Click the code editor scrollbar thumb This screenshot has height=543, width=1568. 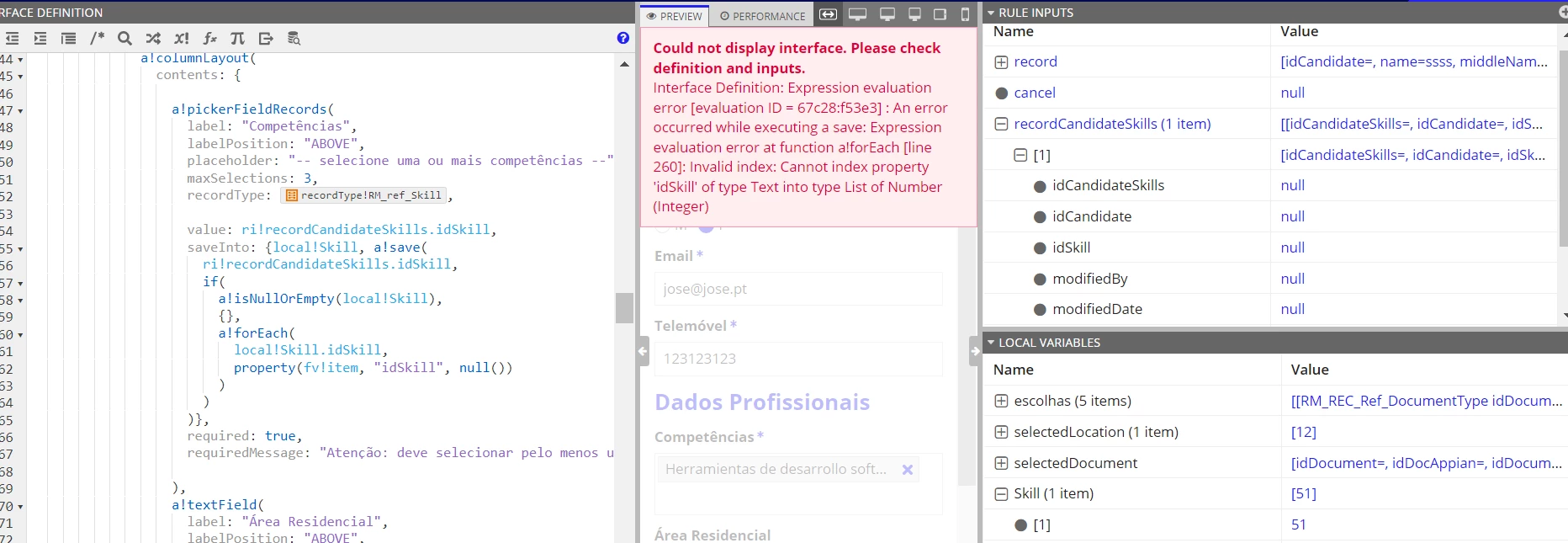pos(624,308)
